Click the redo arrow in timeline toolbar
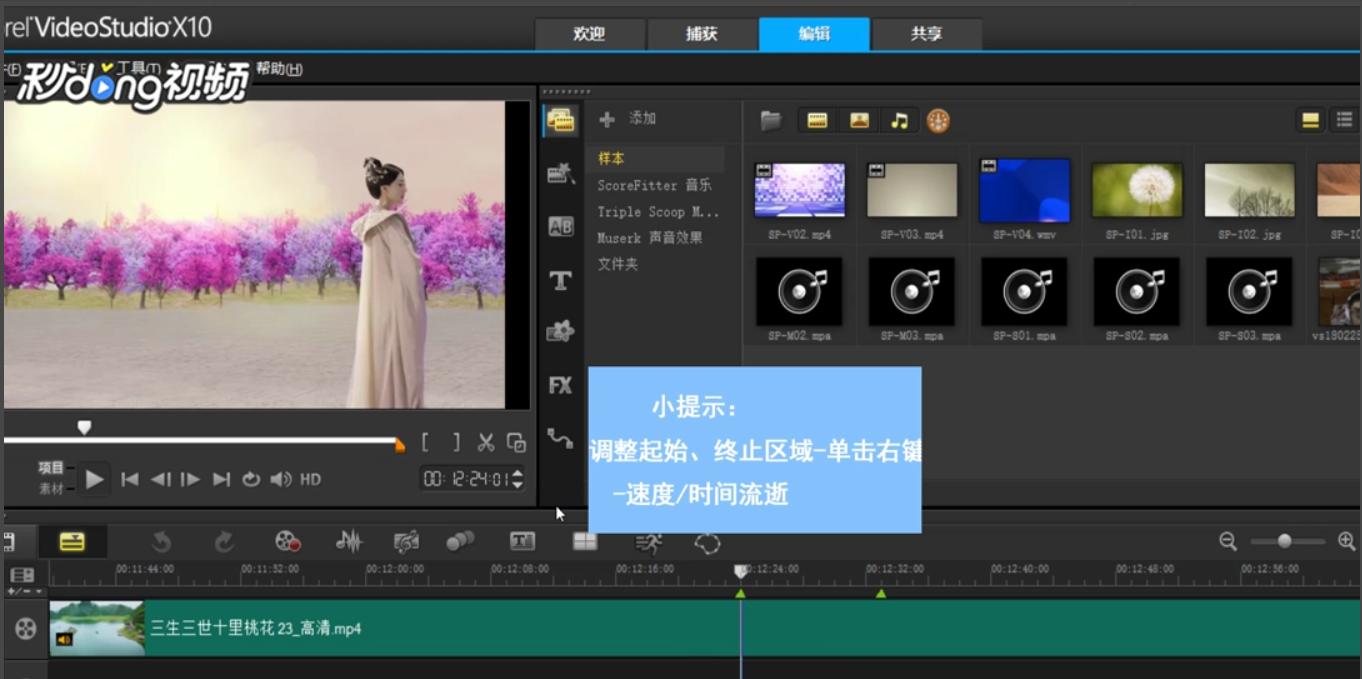Image resolution: width=1362 pixels, height=679 pixels. pyautogui.click(x=224, y=542)
